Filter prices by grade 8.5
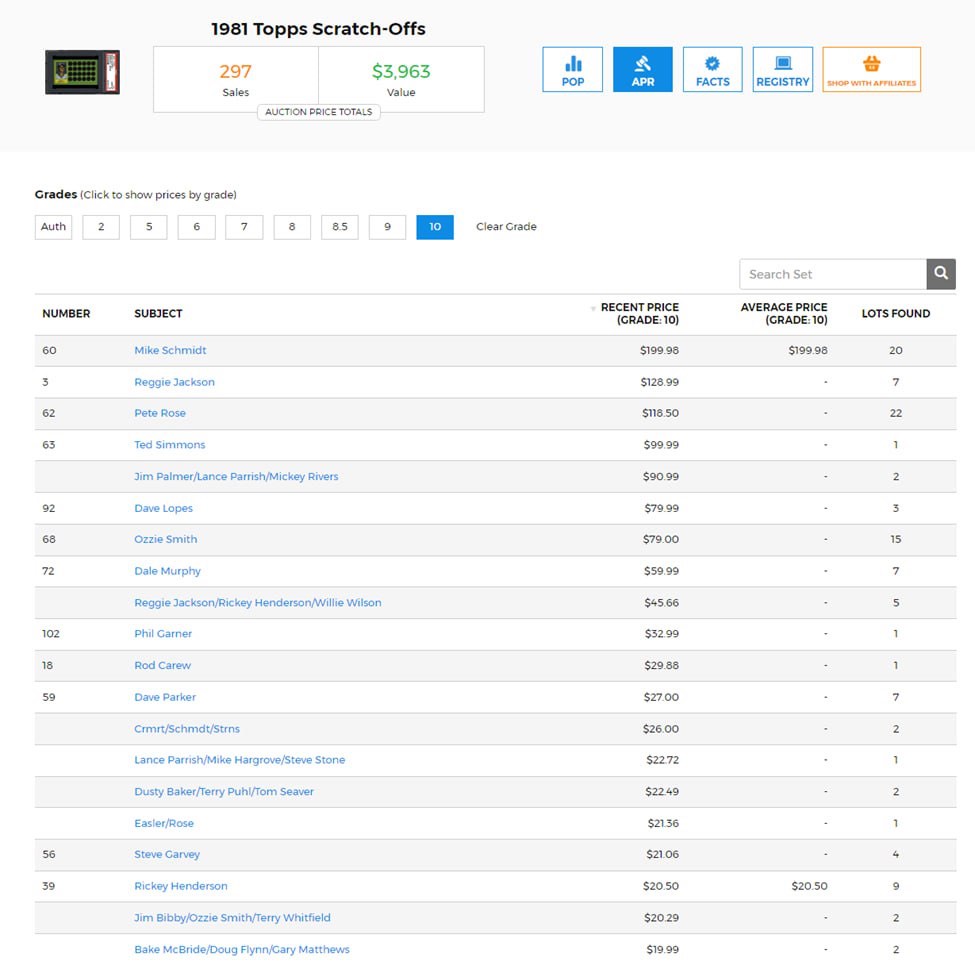Viewport: 975px width, 965px height. coord(340,227)
